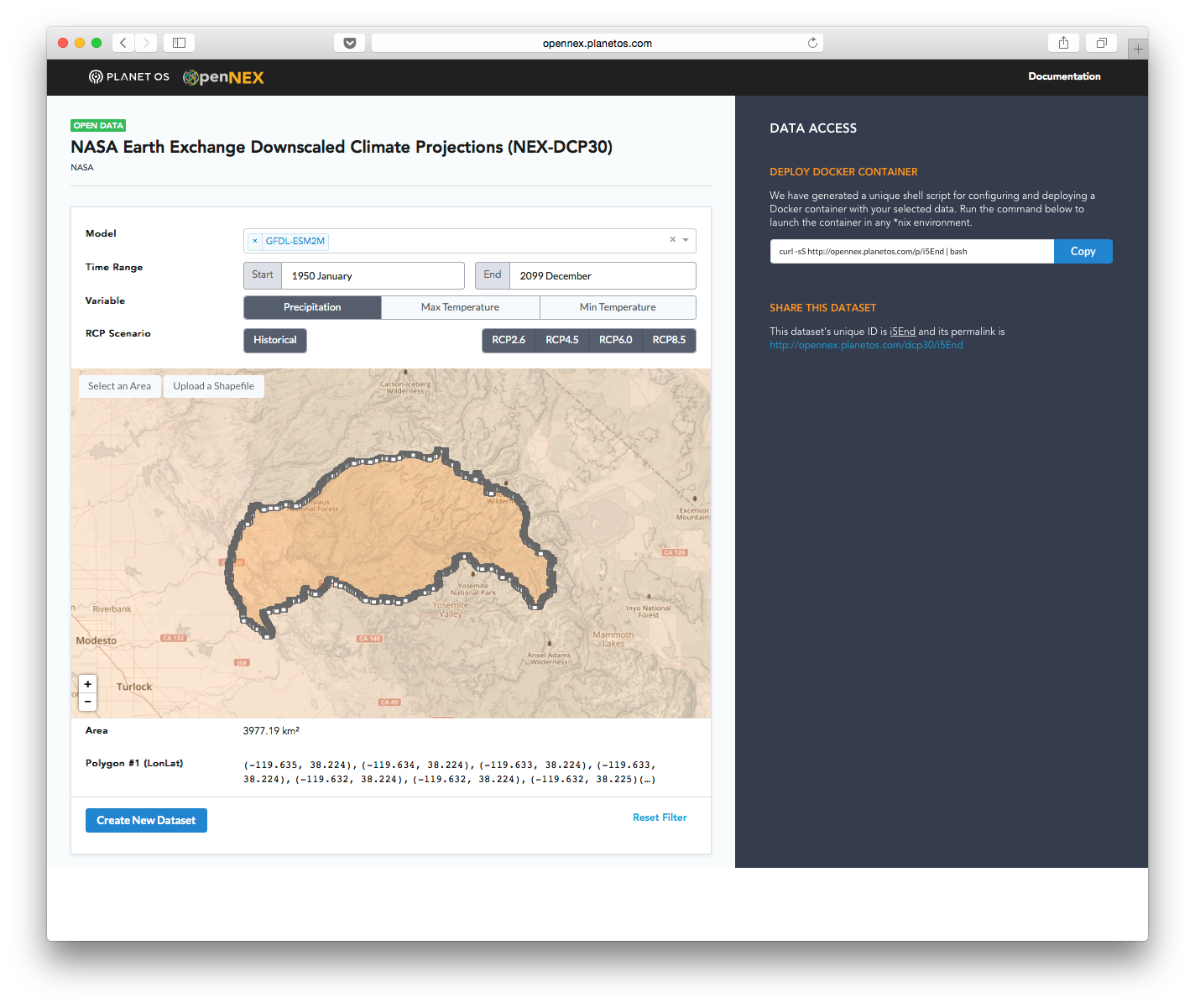Click the Riverbank map label
This screenshot has width=1195, height=1008.
(112, 609)
